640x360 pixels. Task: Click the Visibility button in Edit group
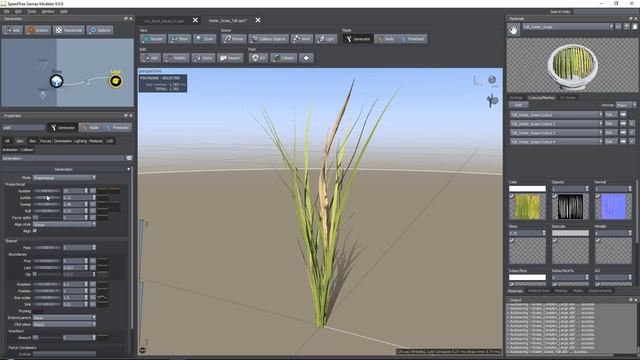tap(176, 58)
